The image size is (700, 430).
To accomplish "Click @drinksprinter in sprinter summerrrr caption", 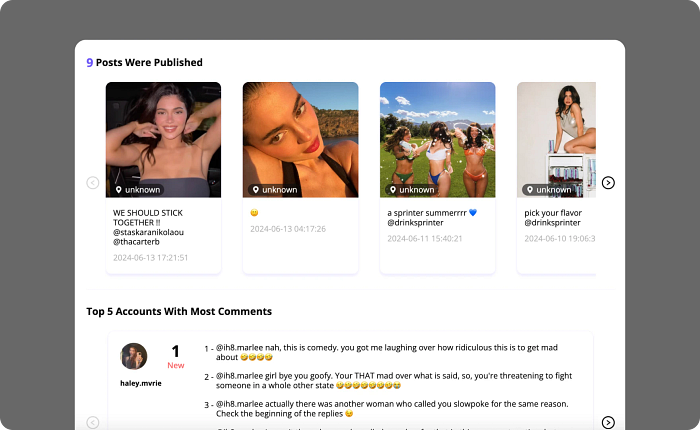I will tap(415, 223).
